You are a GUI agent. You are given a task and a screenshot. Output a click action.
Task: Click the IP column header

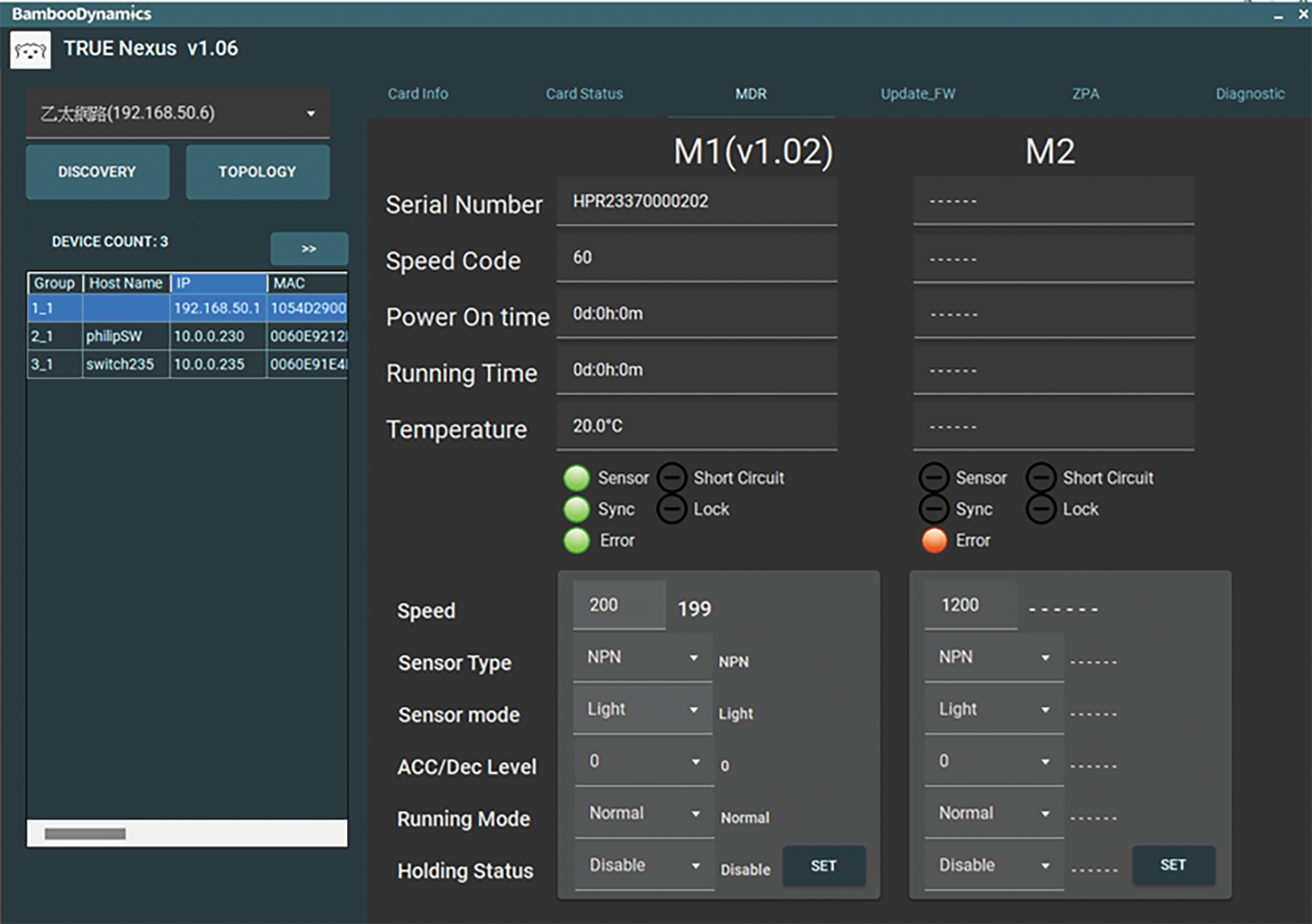coord(218,283)
